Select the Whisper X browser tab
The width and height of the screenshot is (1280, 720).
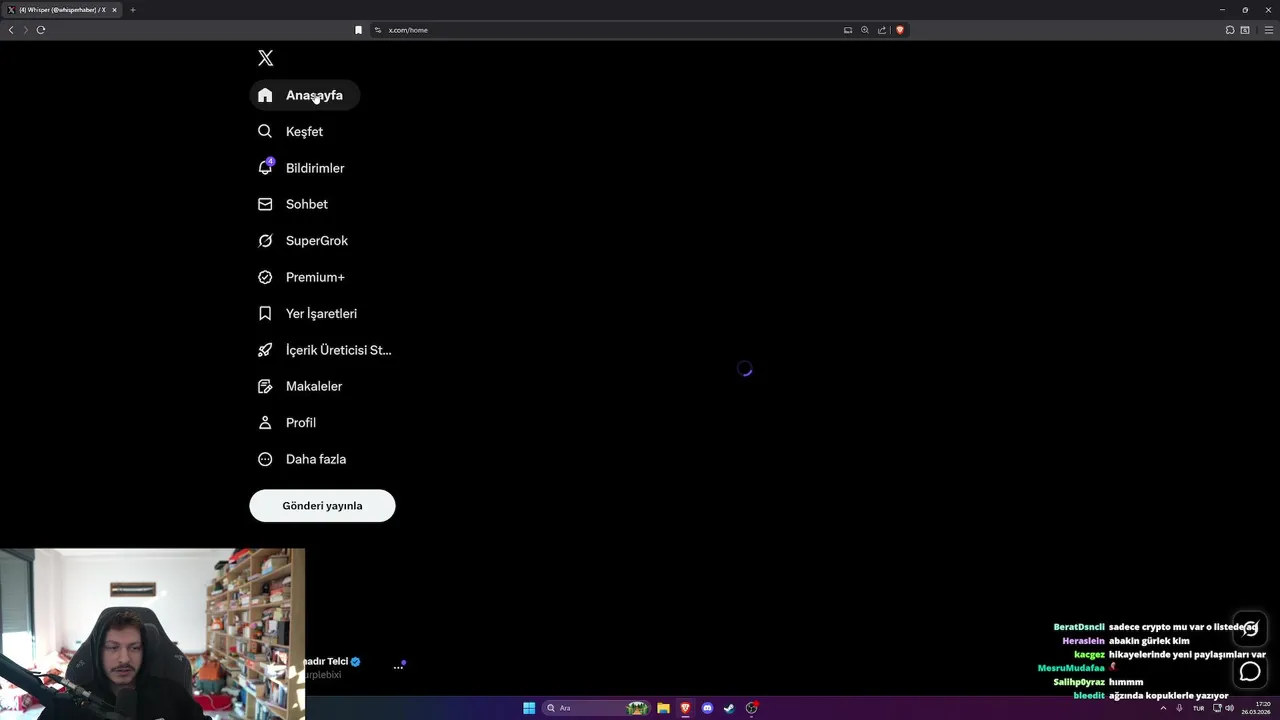pos(62,10)
